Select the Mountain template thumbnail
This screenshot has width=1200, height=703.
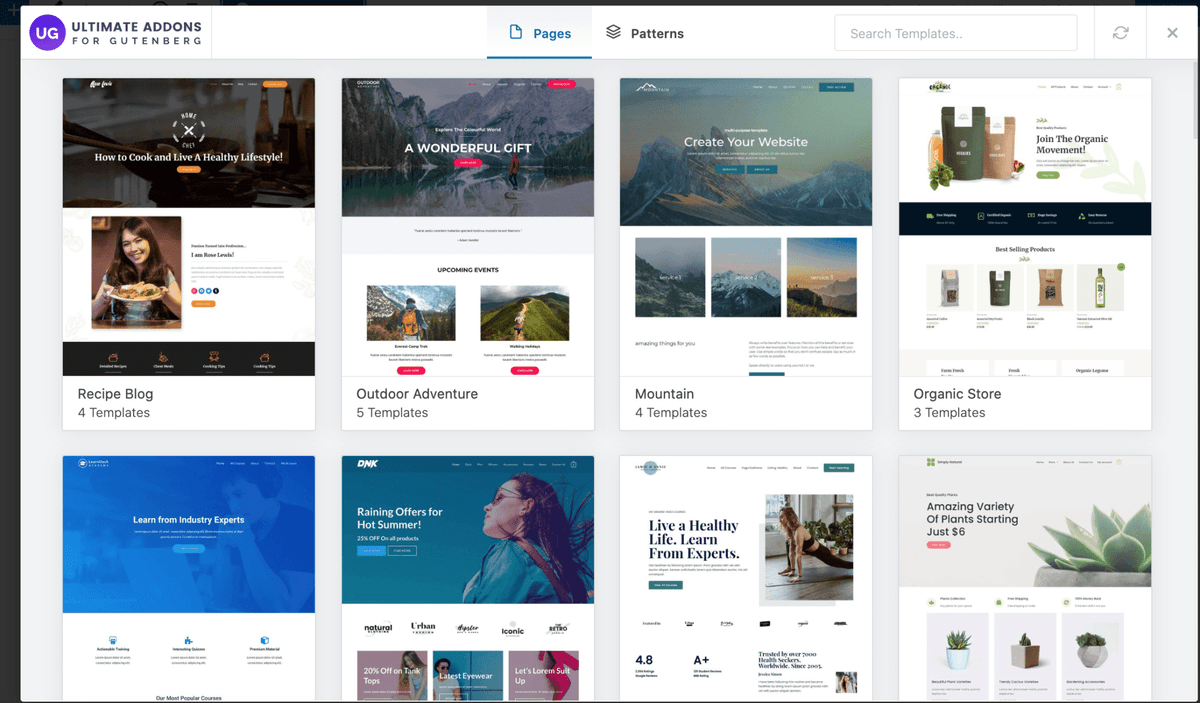(746, 227)
